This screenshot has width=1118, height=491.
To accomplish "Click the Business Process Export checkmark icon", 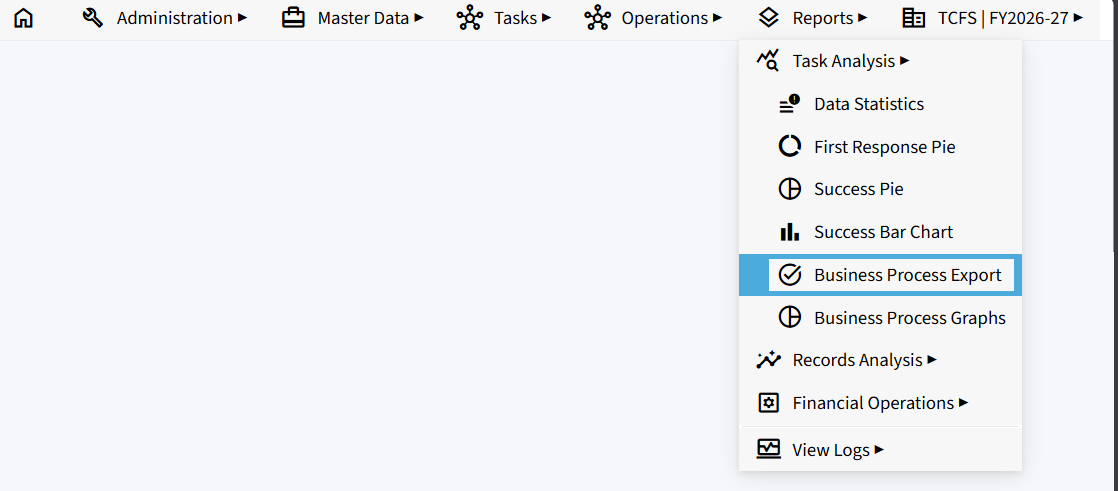I will pyautogui.click(x=789, y=275).
